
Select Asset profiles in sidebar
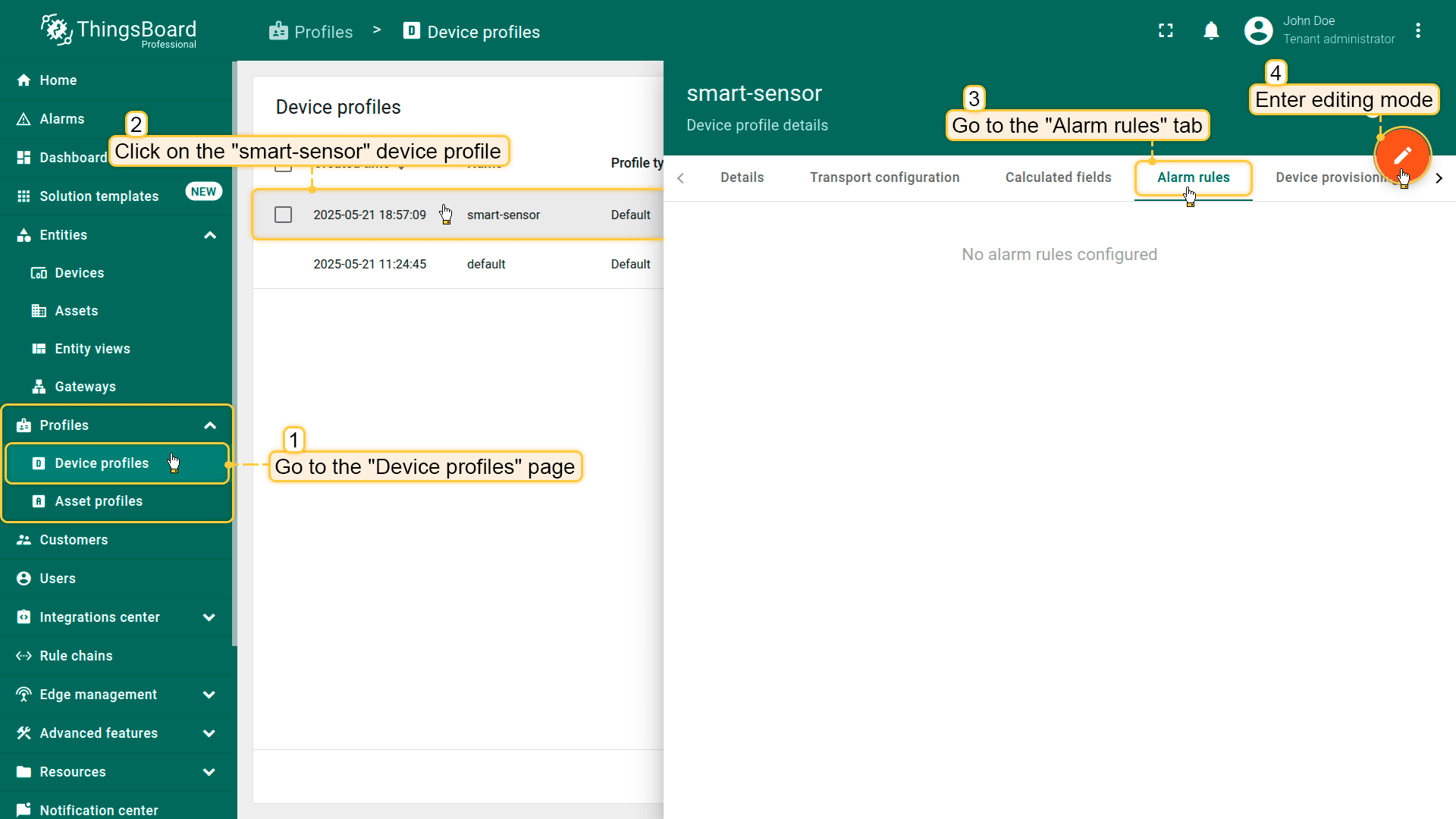(99, 501)
